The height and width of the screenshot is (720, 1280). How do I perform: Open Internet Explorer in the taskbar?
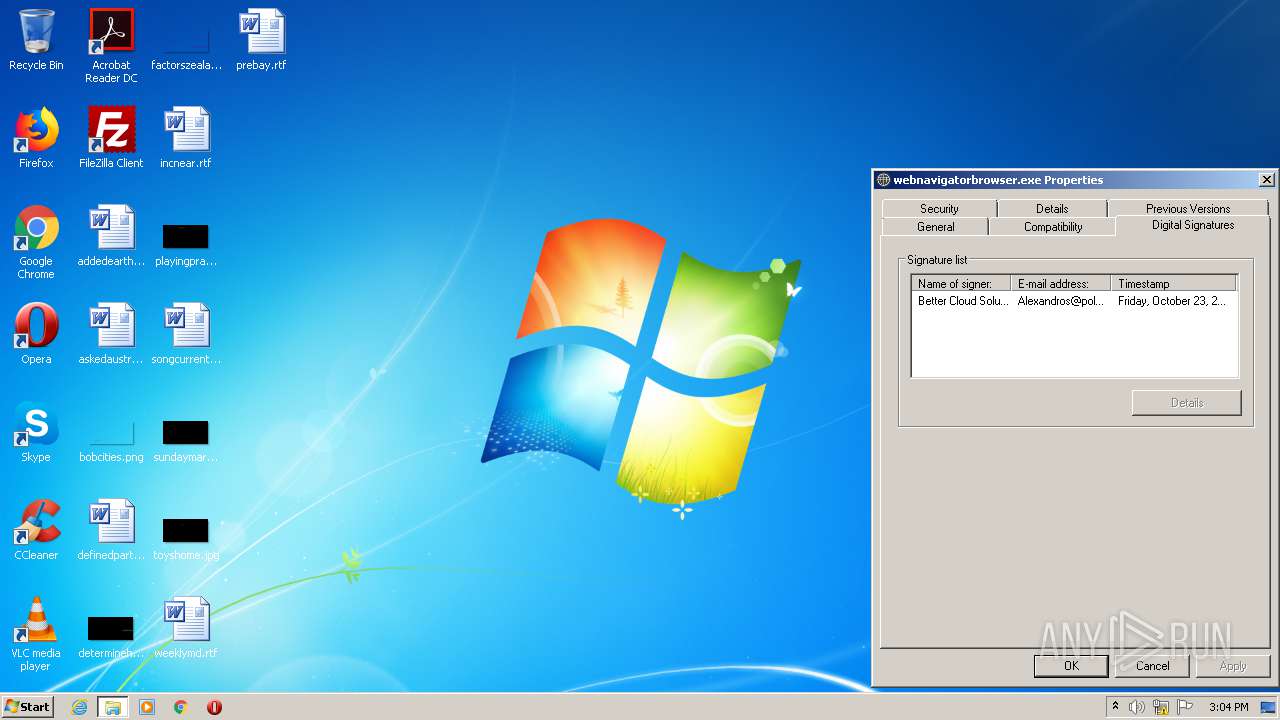tap(79, 707)
